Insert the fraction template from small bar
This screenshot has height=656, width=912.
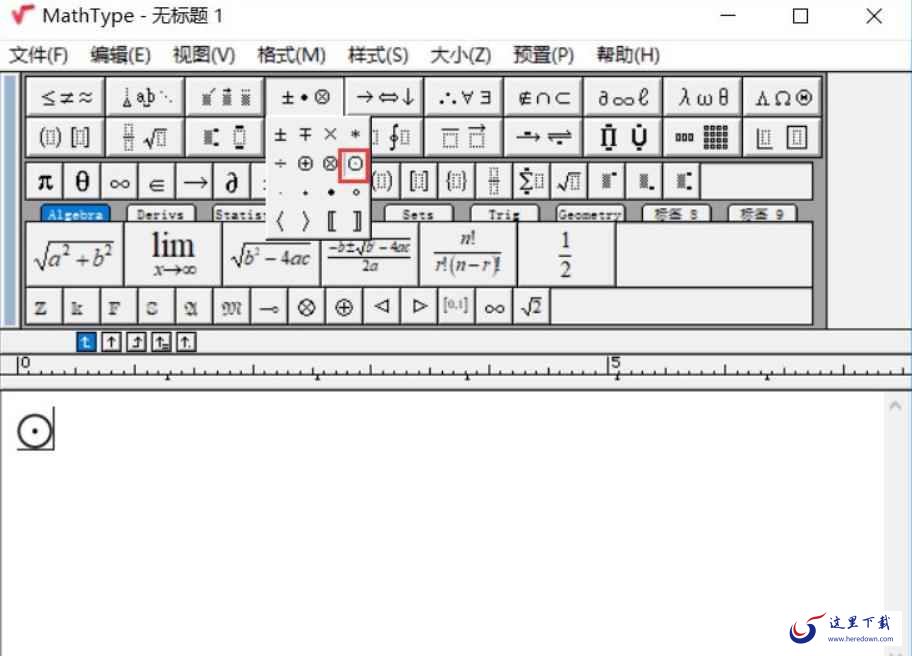click(x=493, y=182)
